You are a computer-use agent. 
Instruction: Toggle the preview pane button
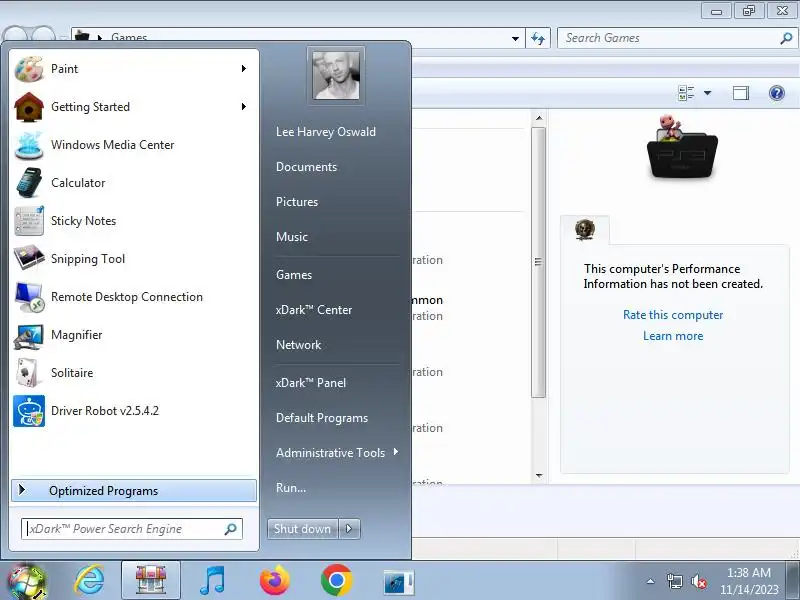pyautogui.click(x=741, y=93)
